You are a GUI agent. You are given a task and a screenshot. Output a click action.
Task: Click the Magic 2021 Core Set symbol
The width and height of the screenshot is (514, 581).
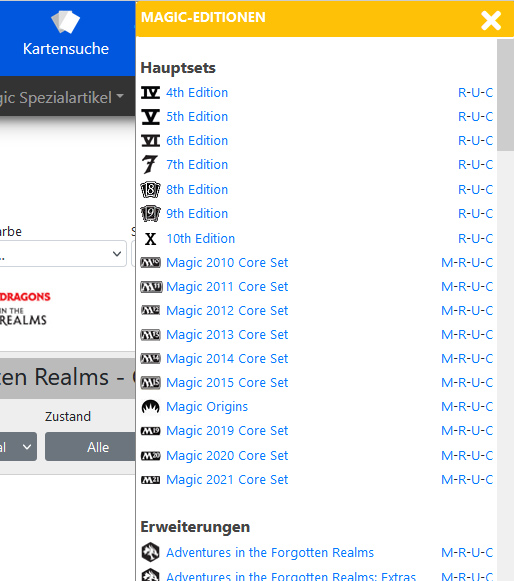[x=150, y=480]
